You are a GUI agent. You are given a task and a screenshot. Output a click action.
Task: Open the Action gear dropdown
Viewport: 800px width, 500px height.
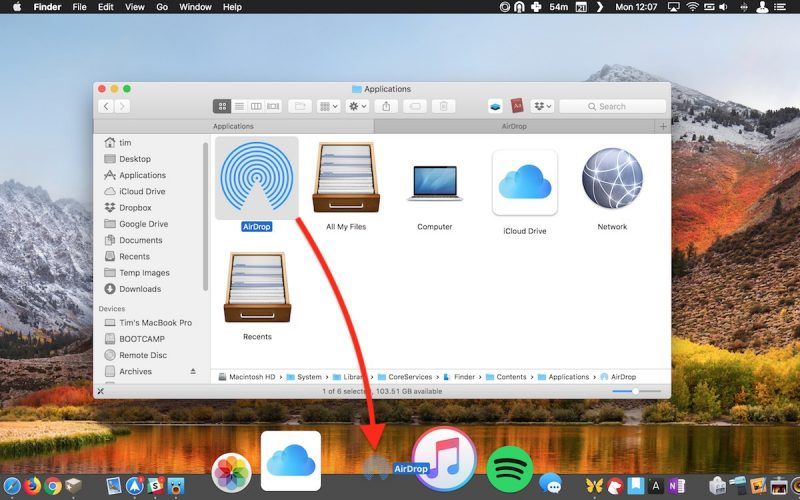pyautogui.click(x=357, y=106)
